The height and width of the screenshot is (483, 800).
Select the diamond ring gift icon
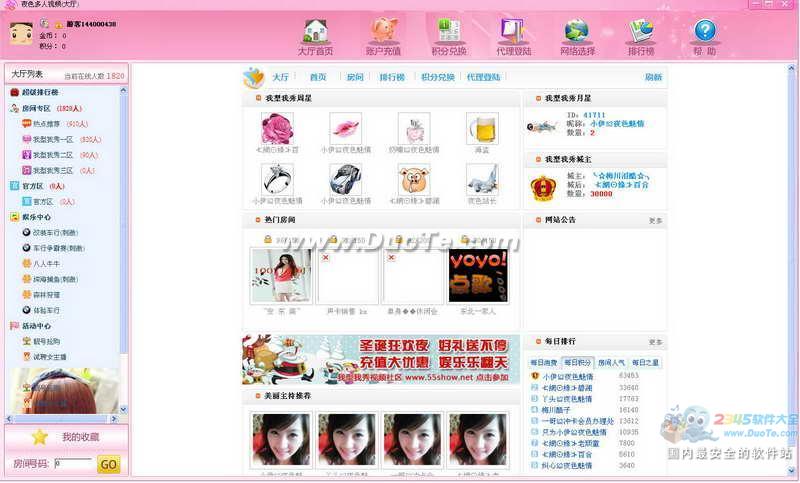pyautogui.click(x=277, y=180)
